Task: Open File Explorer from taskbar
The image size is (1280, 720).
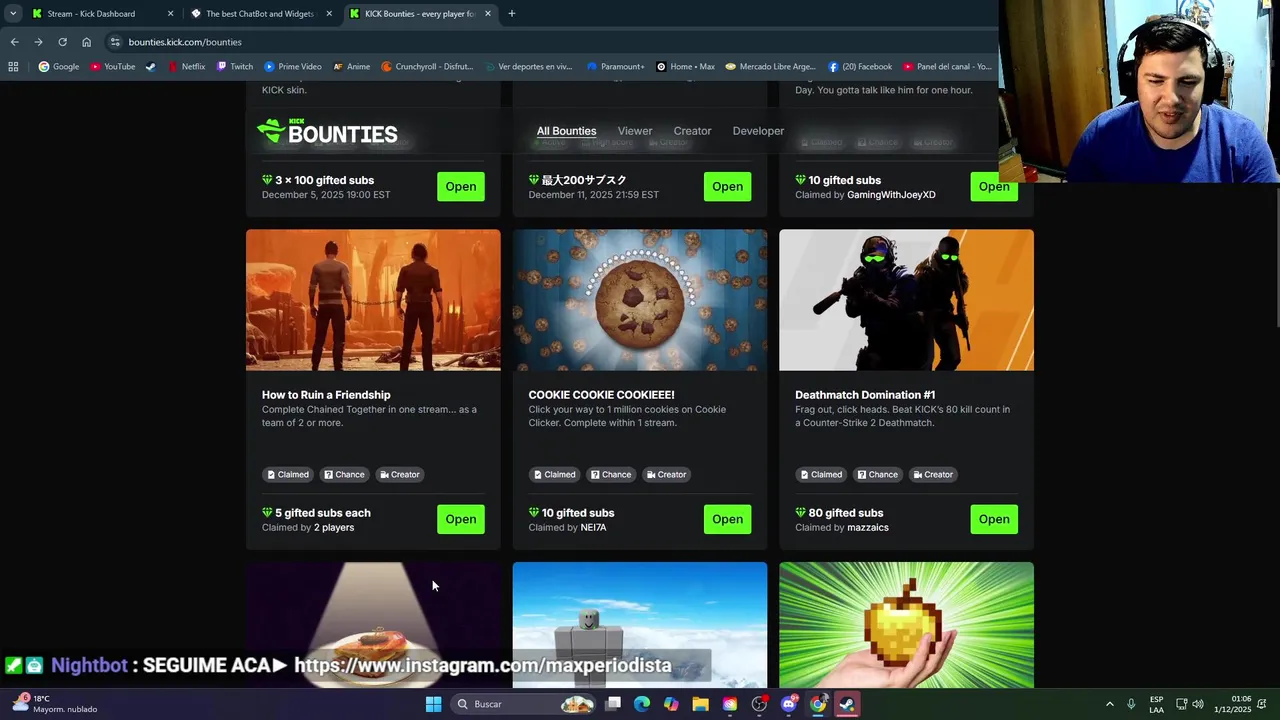Action: click(700, 704)
